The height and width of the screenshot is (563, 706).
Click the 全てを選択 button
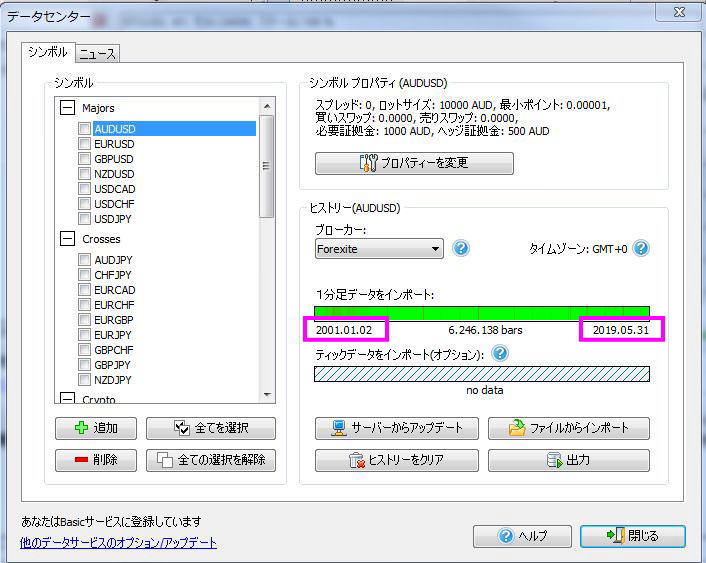pos(211,428)
